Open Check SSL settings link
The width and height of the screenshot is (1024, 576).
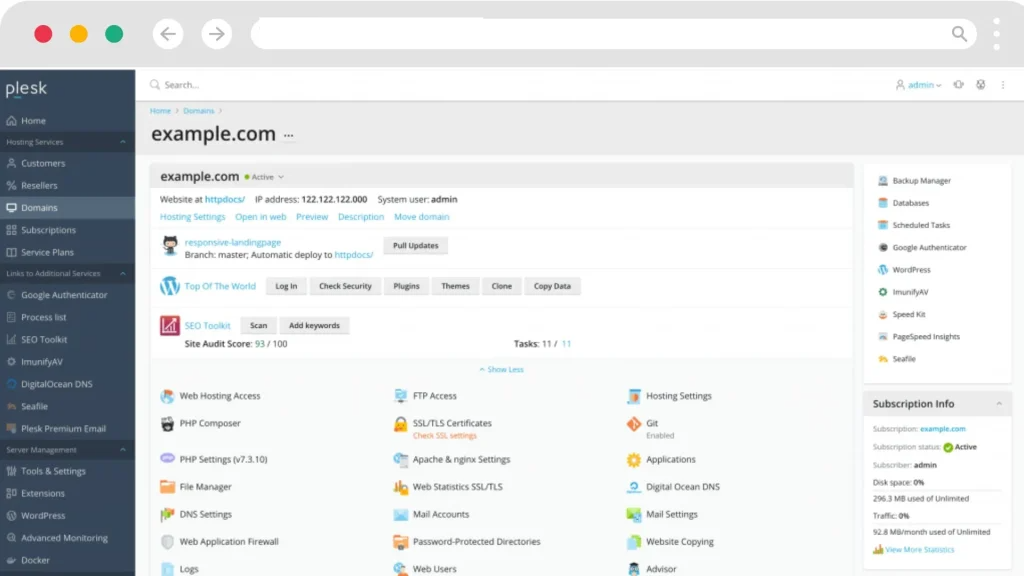(x=442, y=435)
